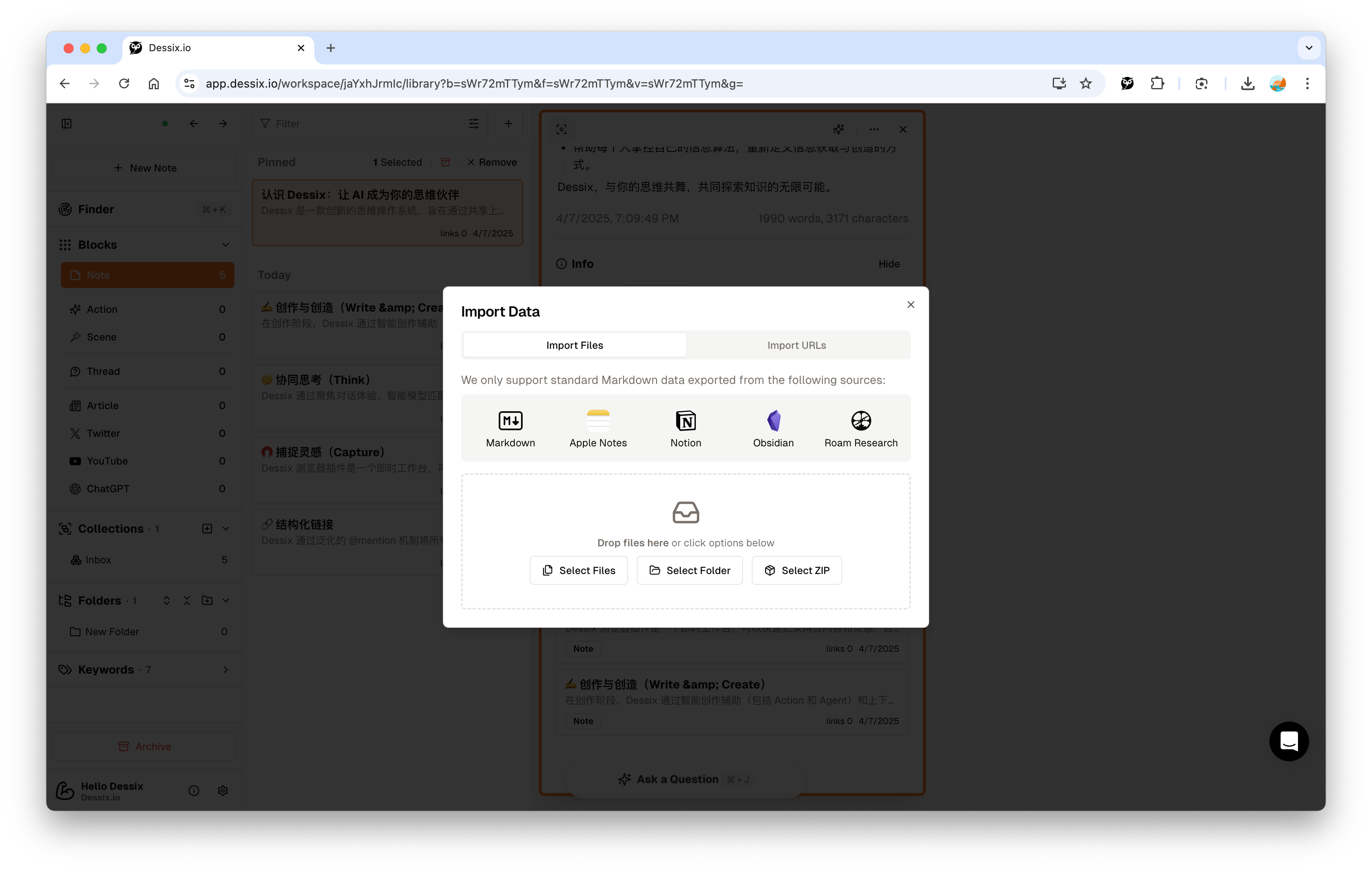Click the Markdown source icon
Screen dimensions: 1372x872
(x=510, y=420)
